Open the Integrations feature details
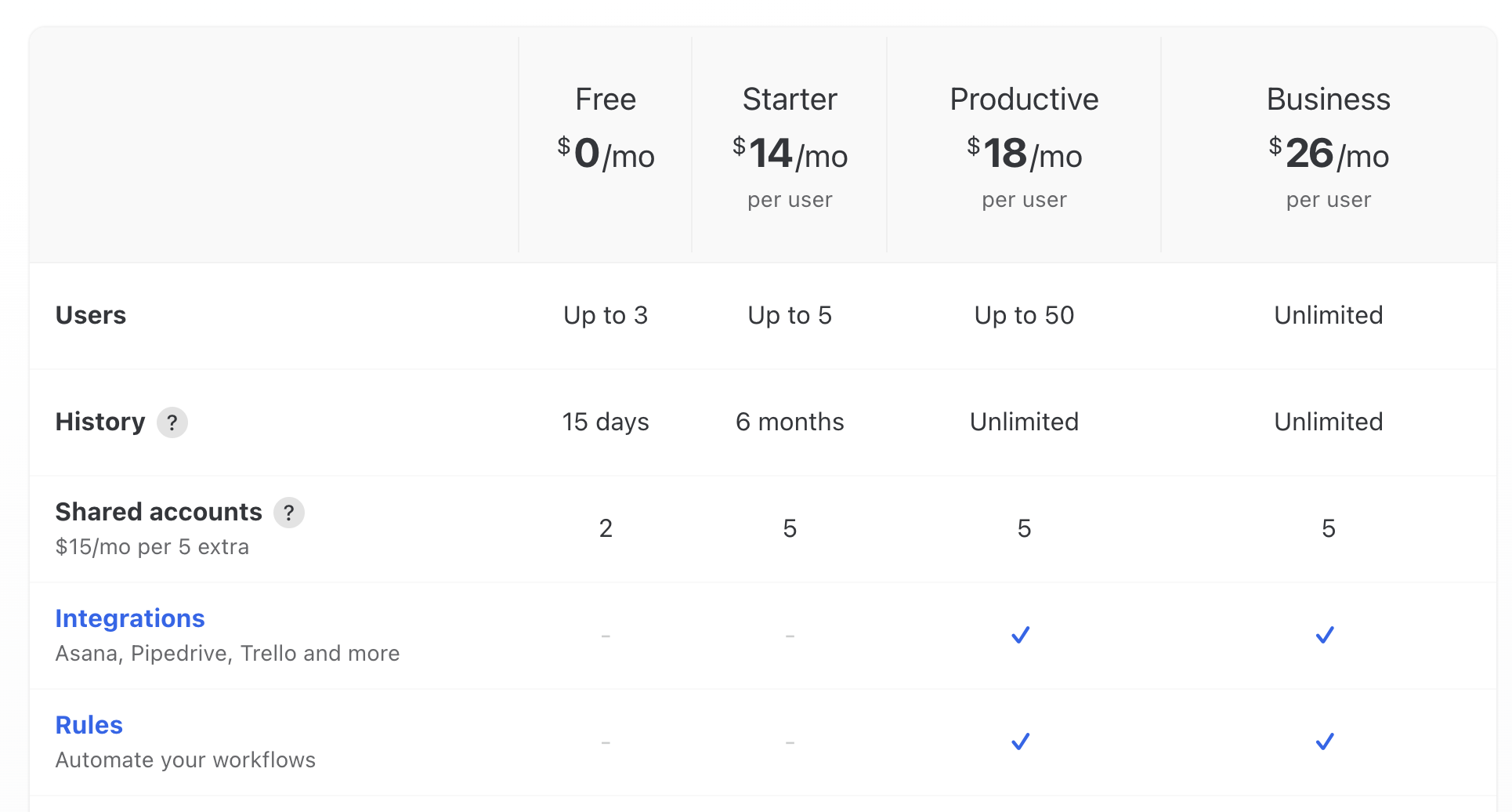1512x812 pixels. tap(130, 618)
